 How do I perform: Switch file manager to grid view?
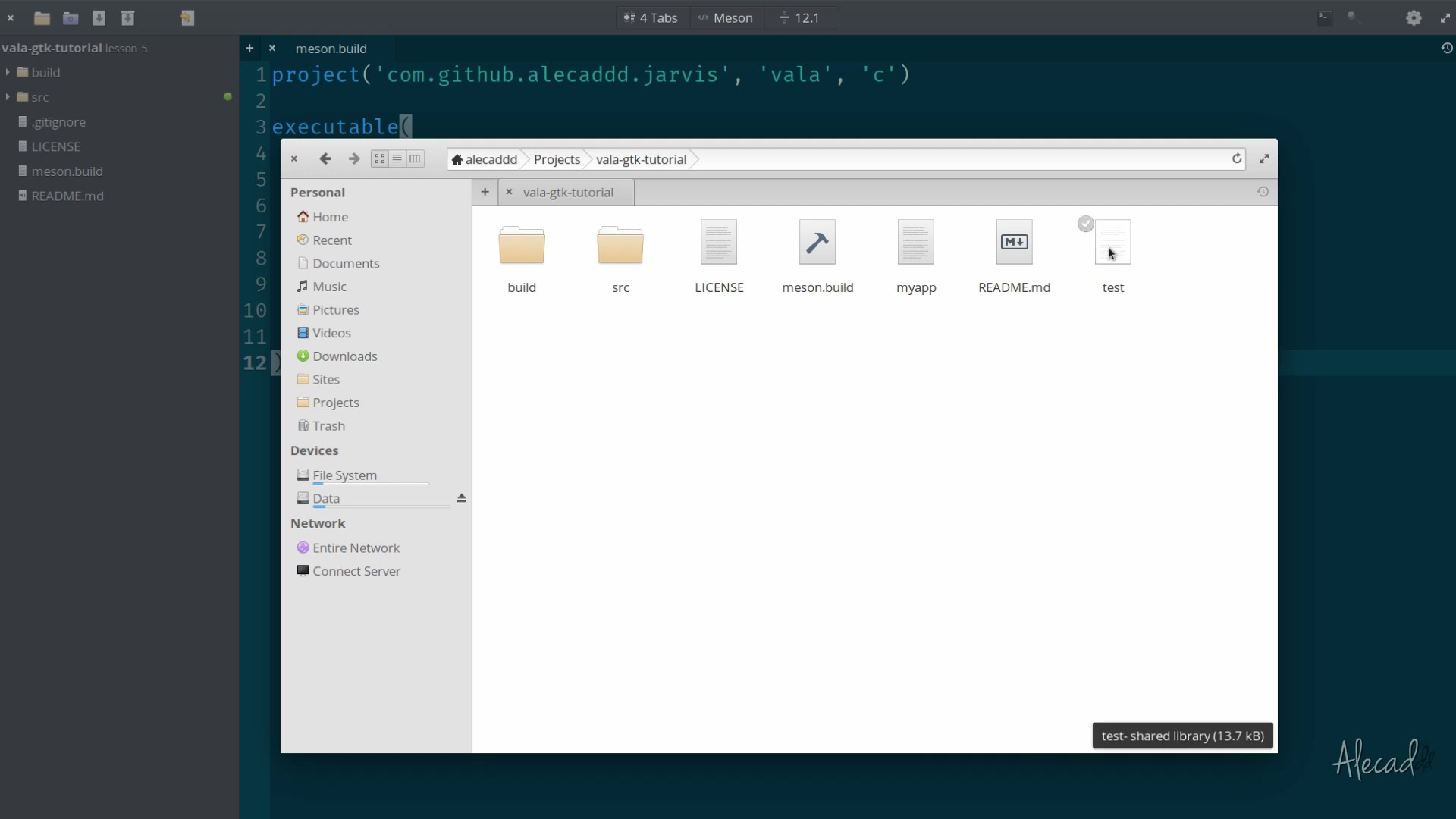tap(379, 158)
